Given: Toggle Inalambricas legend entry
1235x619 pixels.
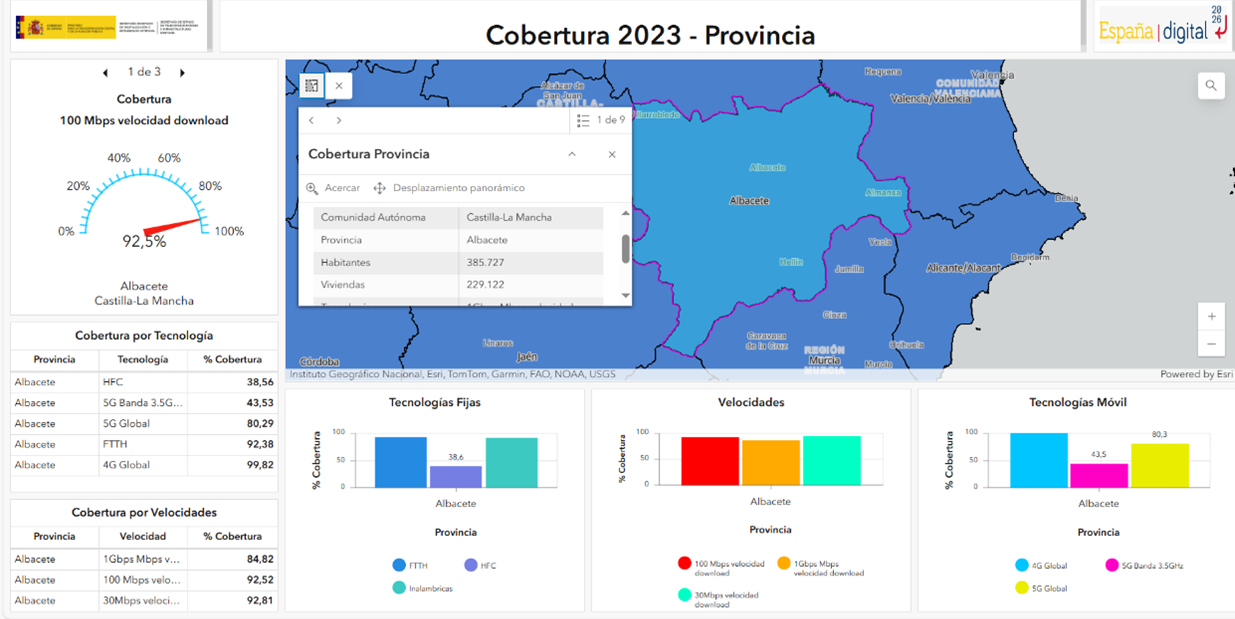Looking at the screenshot, I should click(423, 588).
